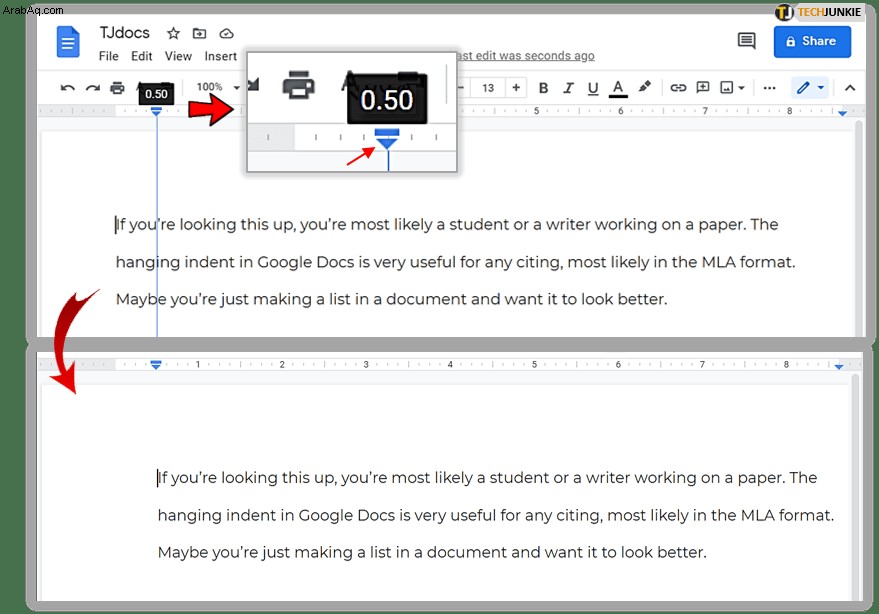Click the font size field showing 13
Image resolution: width=879 pixels, height=614 pixels.
pyautogui.click(x=488, y=87)
